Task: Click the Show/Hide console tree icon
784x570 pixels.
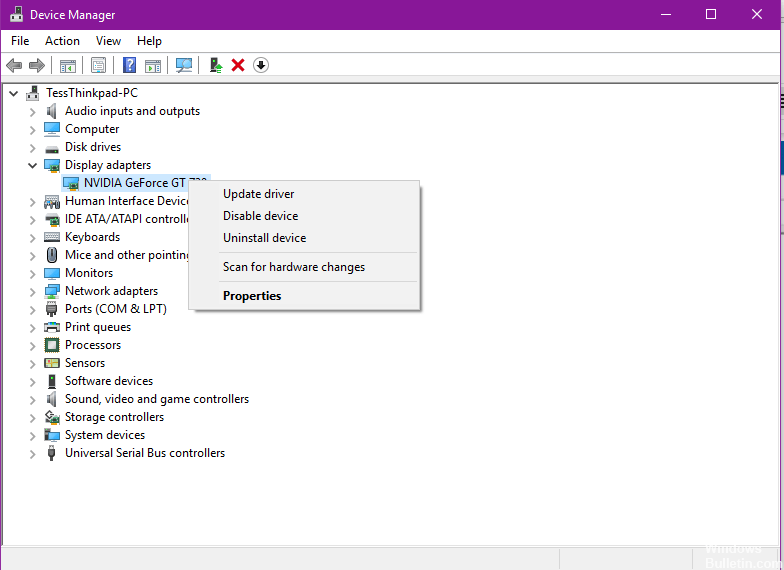Action: tap(68, 66)
